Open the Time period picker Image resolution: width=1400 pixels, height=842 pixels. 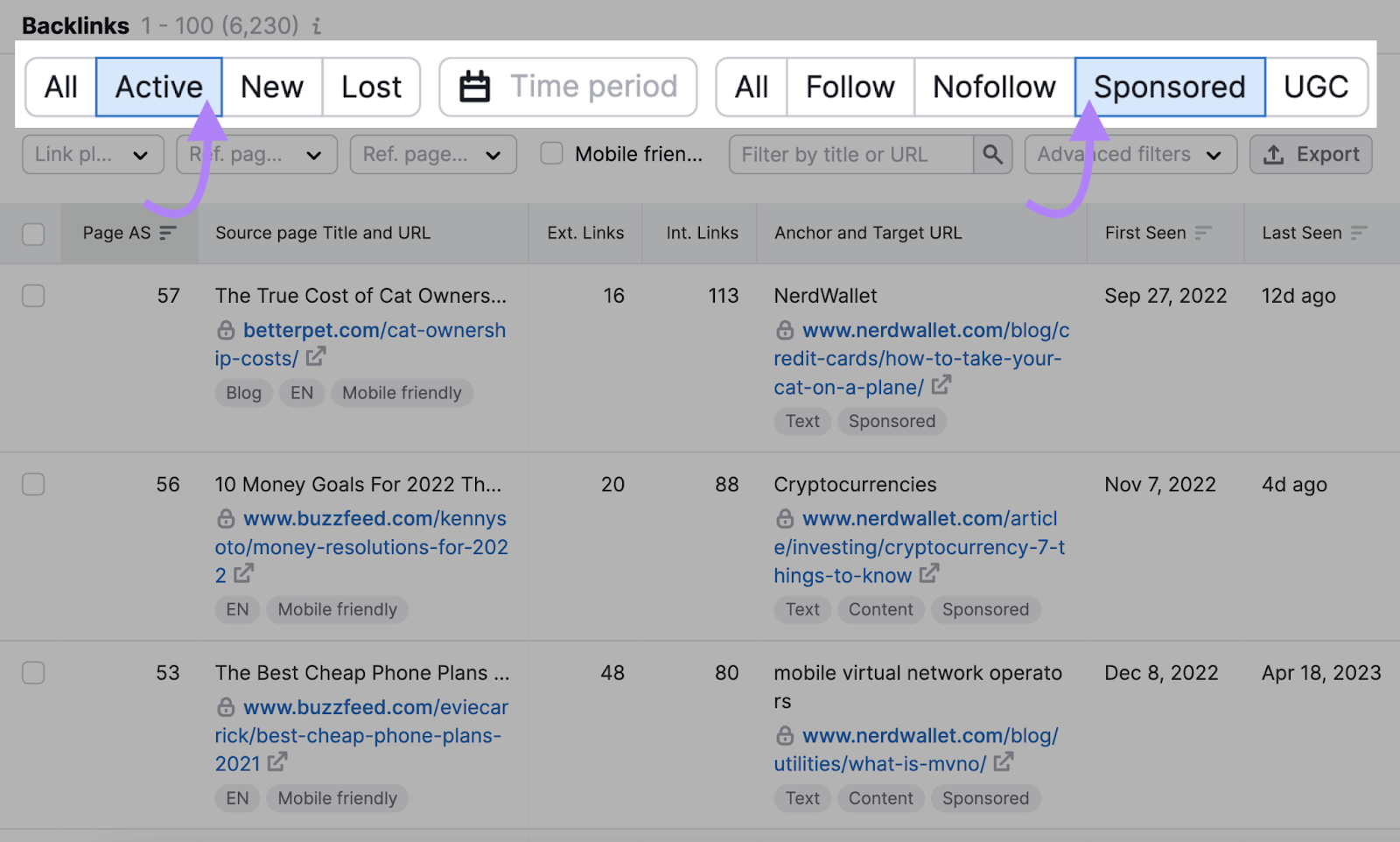coord(568,87)
